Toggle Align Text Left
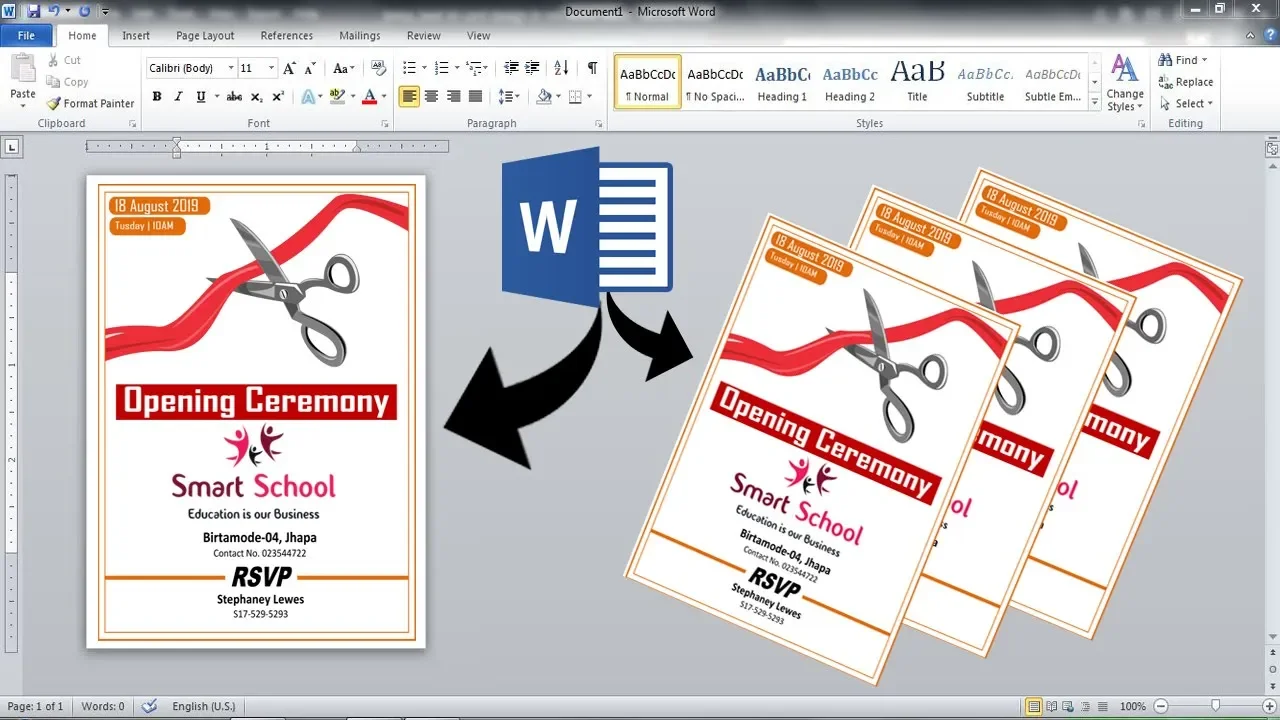Image resolution: width=1280 pixels, height=720 pixels. click(409, 97)
